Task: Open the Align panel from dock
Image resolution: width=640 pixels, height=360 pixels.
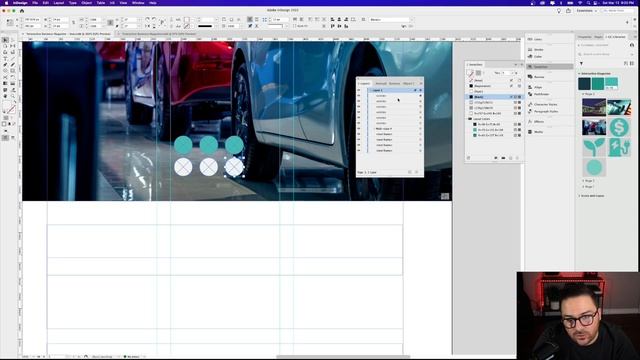Action: point(536,87)
